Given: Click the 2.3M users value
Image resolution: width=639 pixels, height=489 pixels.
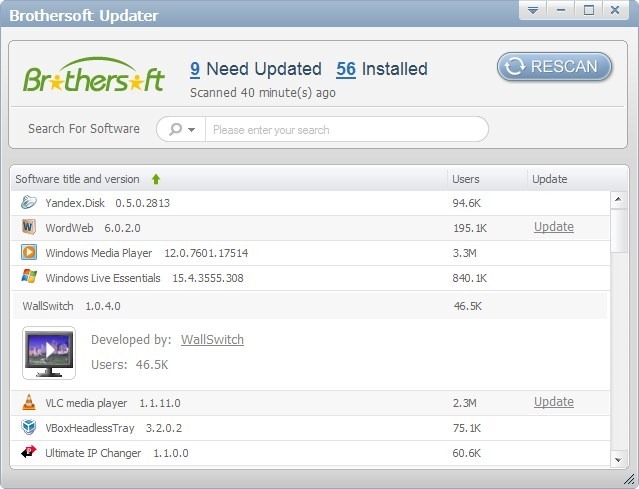Looking at the screenshot, I should [465, 403].
